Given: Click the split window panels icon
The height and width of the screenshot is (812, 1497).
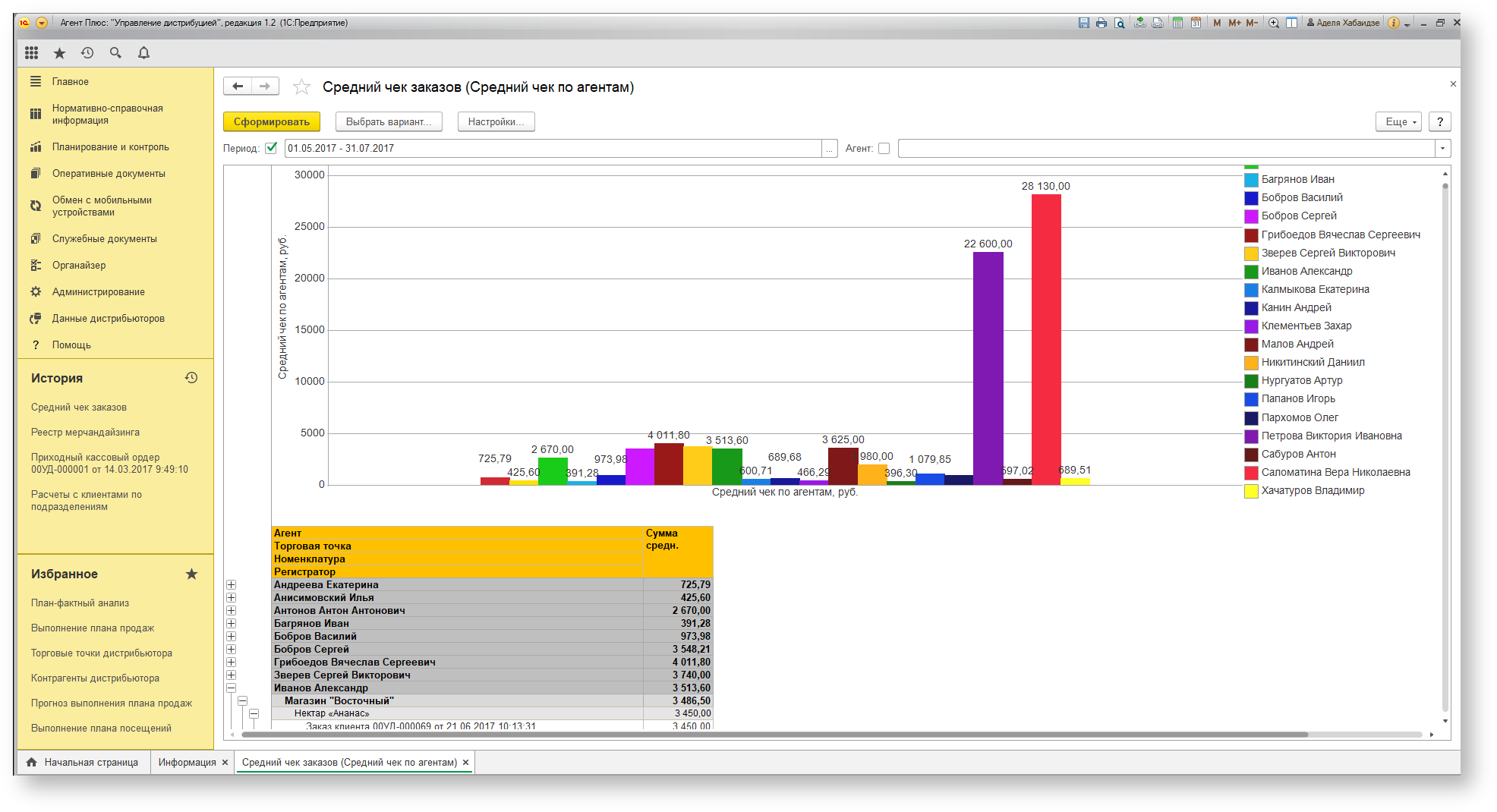Looking at the screenshot, I should 1291,23.
